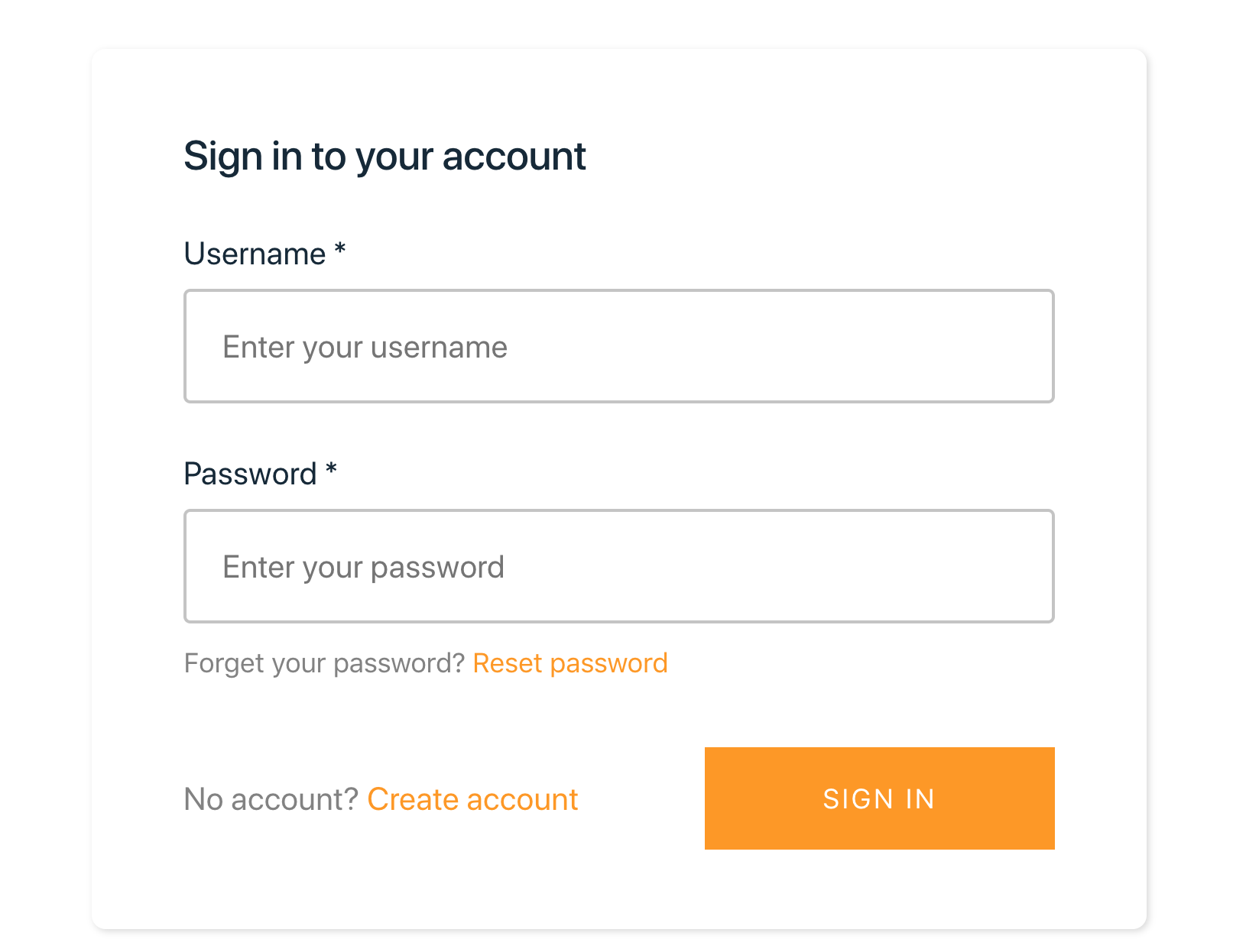Image resolution: width=1246 pixels, height=952 pixels.
Task: Click the required asterisk beside Username
Action: (x=340, y=249)
